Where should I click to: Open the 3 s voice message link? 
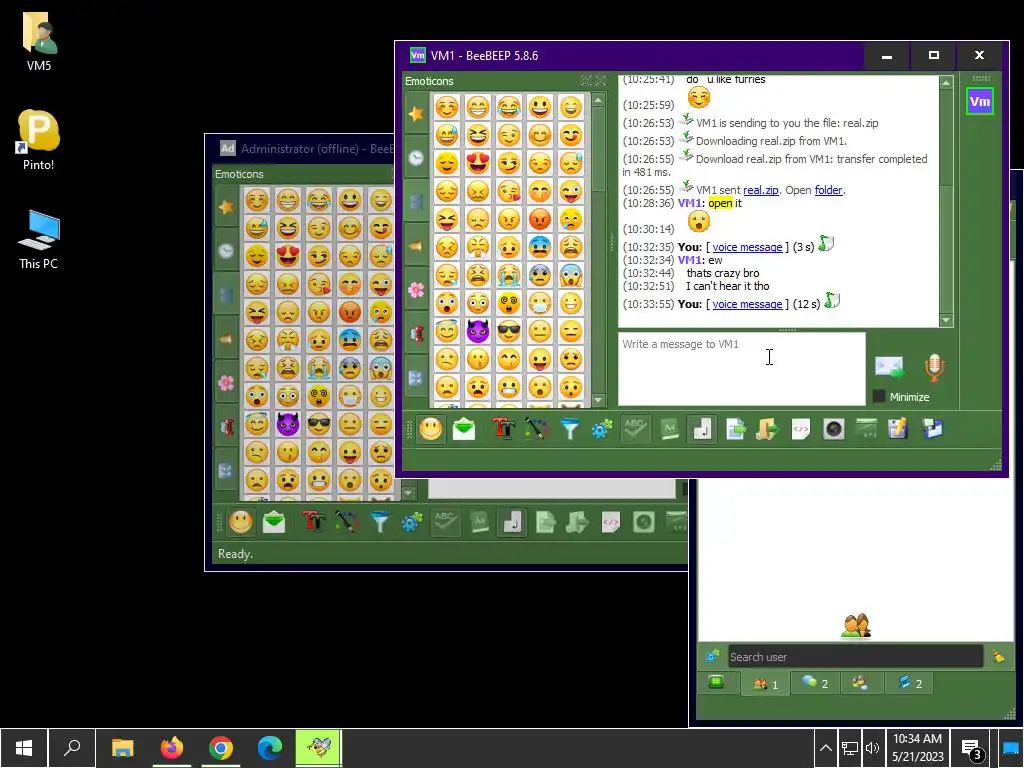coord(747,247)
